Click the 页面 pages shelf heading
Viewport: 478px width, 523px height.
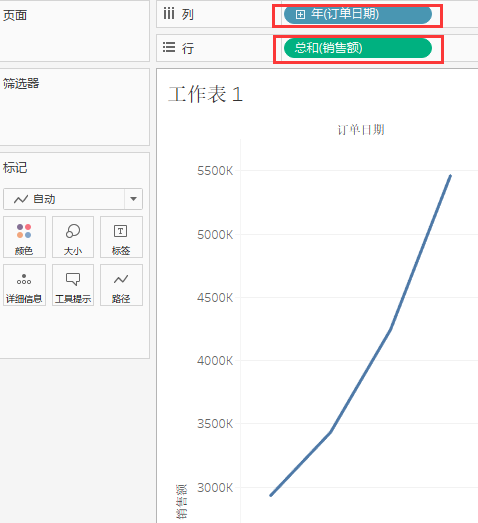coord(15,15)
